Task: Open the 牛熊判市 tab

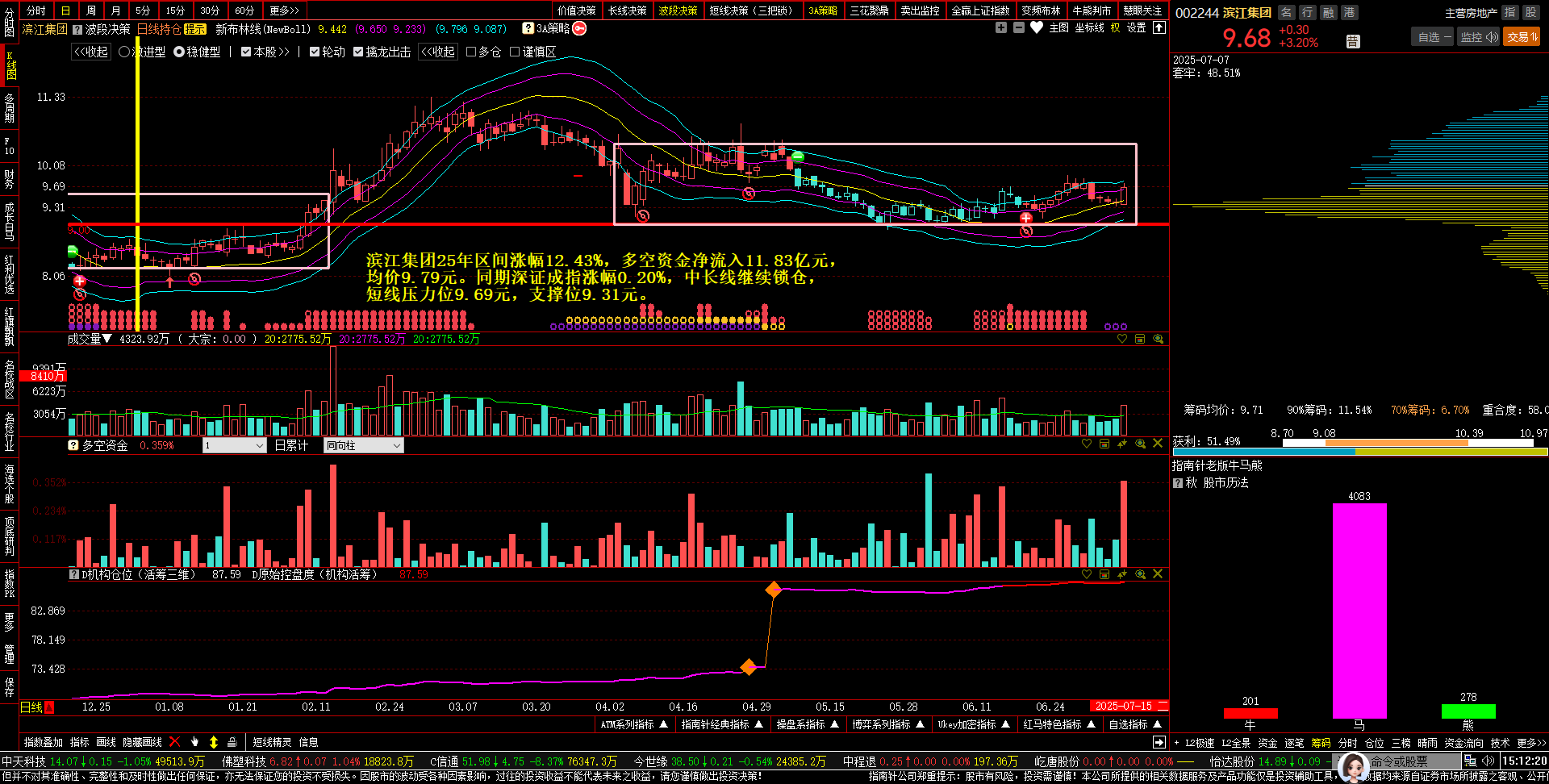Action: pyautogui.click(x=1092, y=10)
